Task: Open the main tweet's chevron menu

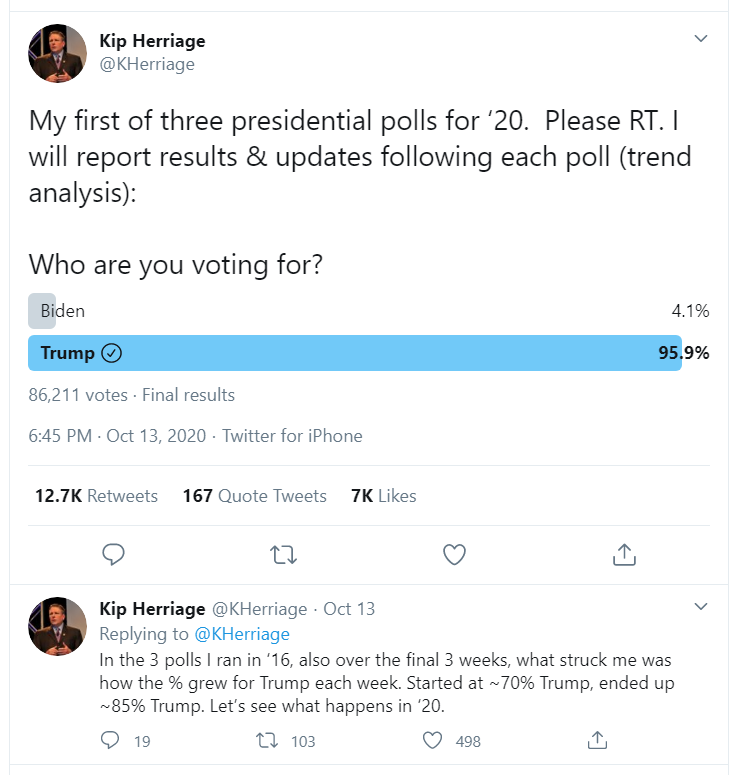Action: tap(701, 39)
